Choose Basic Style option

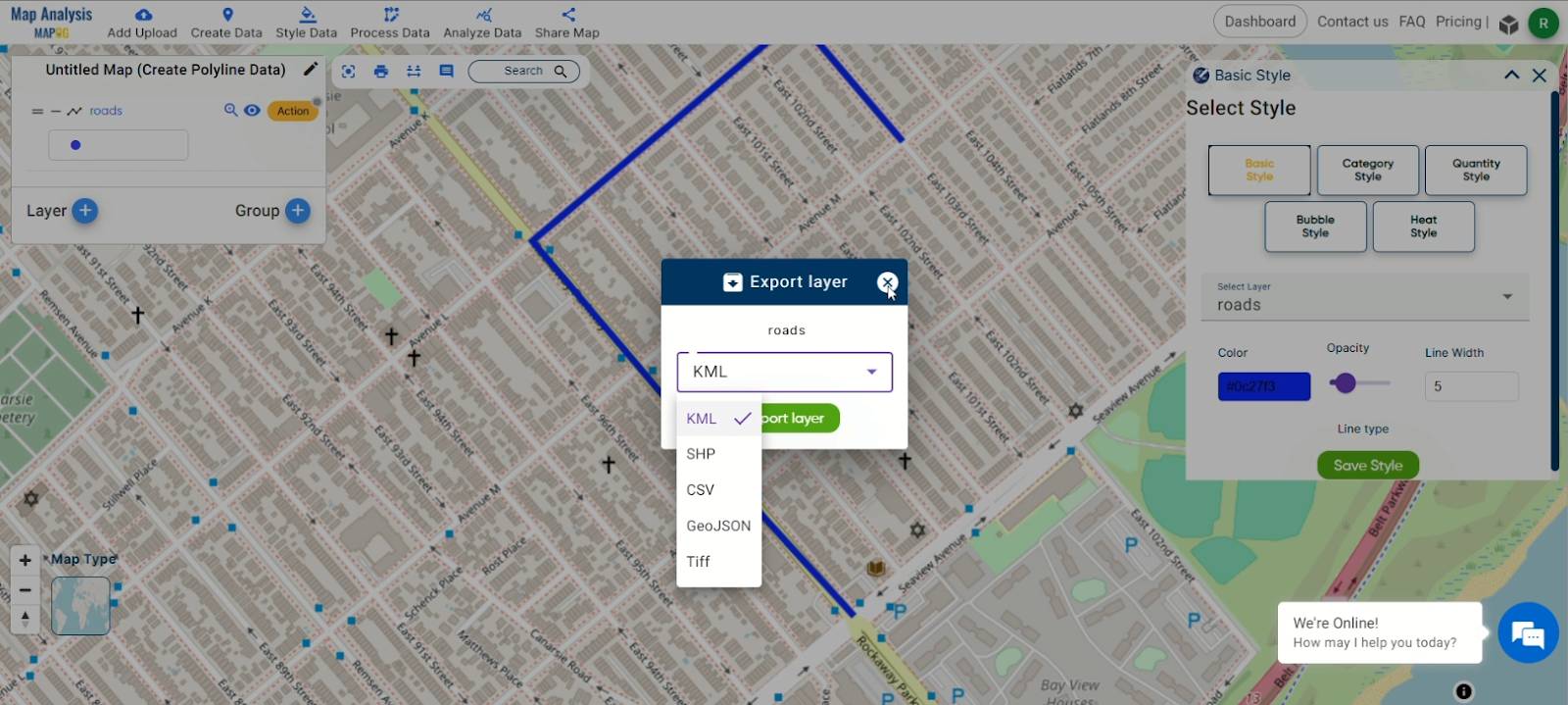(1259, 170)
